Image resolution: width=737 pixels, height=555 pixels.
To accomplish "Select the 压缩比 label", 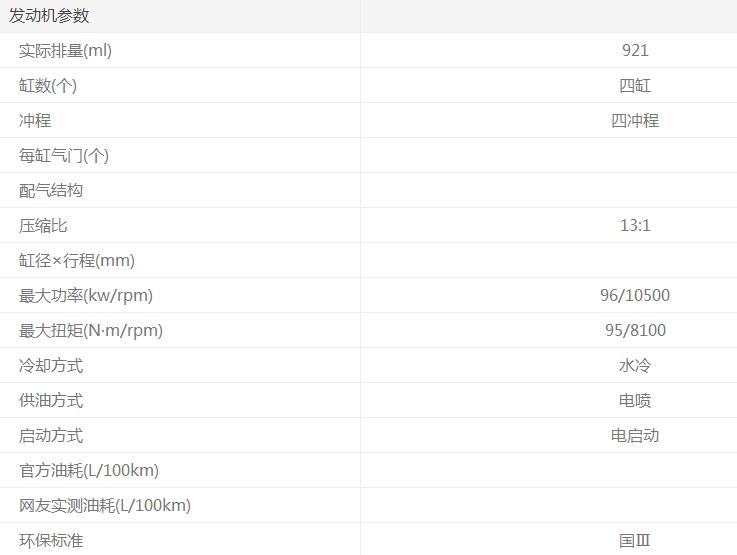I will tap(43, 225).
